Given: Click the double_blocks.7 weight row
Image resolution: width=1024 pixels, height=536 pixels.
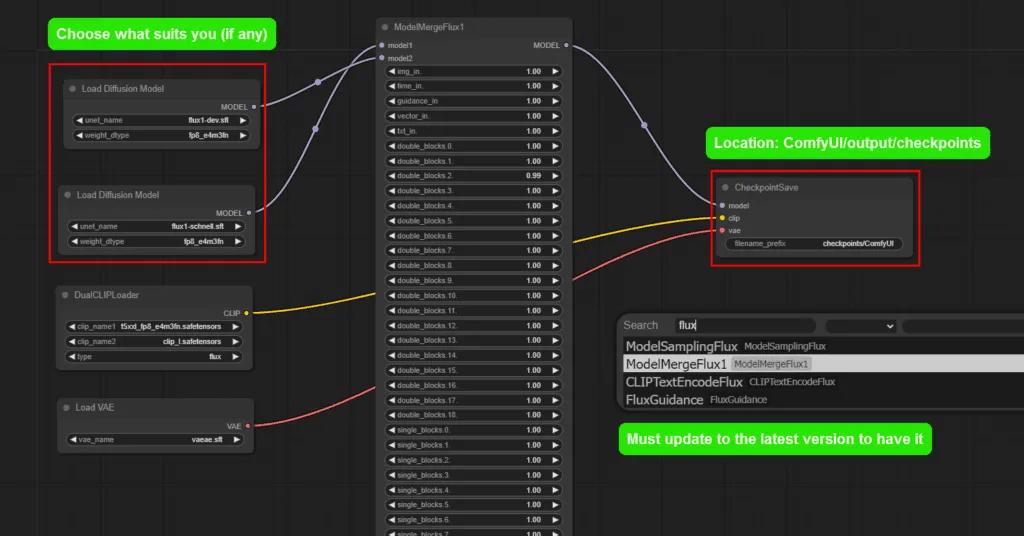Looking at the screenshot, I should pos(473,251).
